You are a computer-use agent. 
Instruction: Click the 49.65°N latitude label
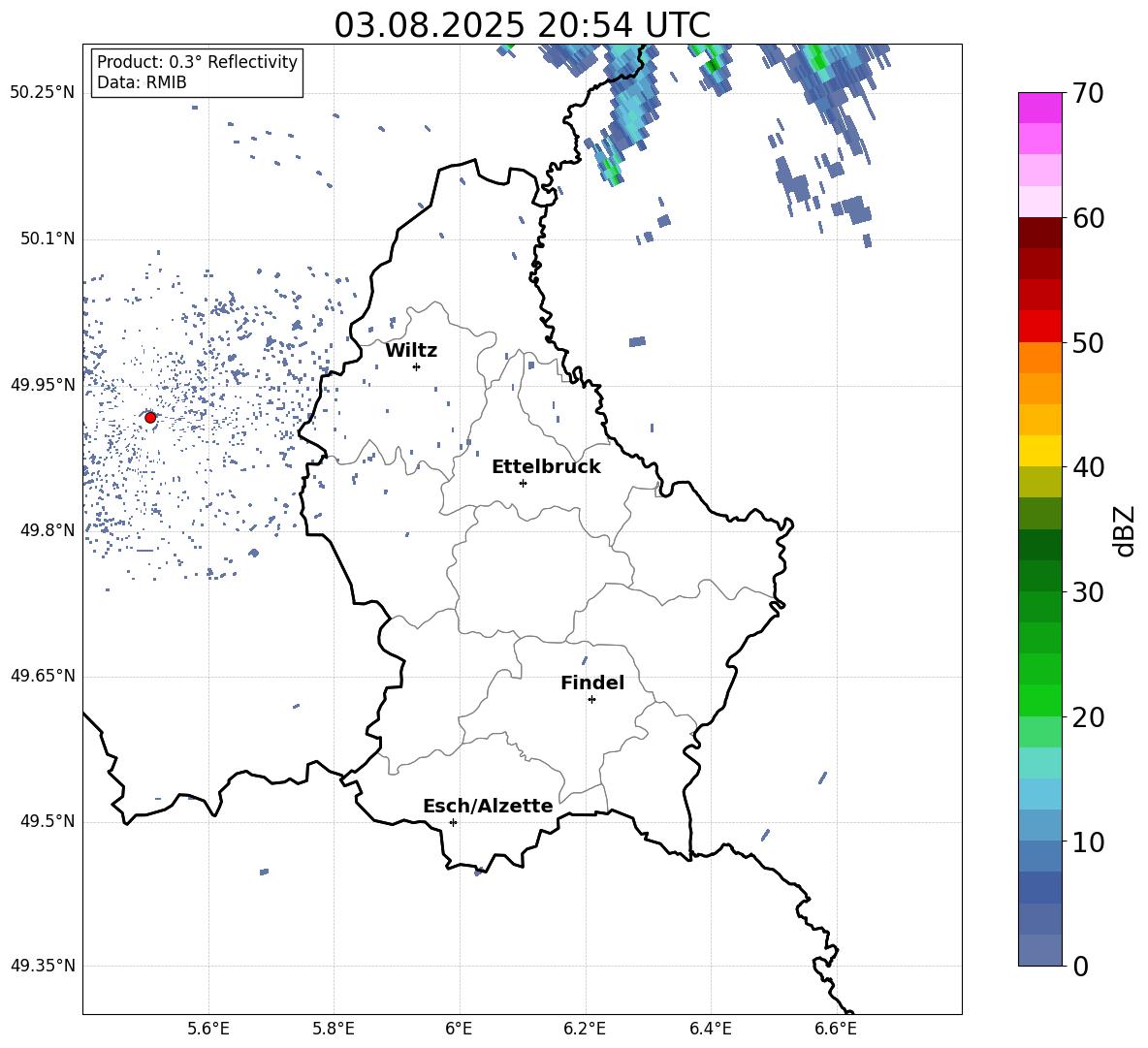click(43, 675)
